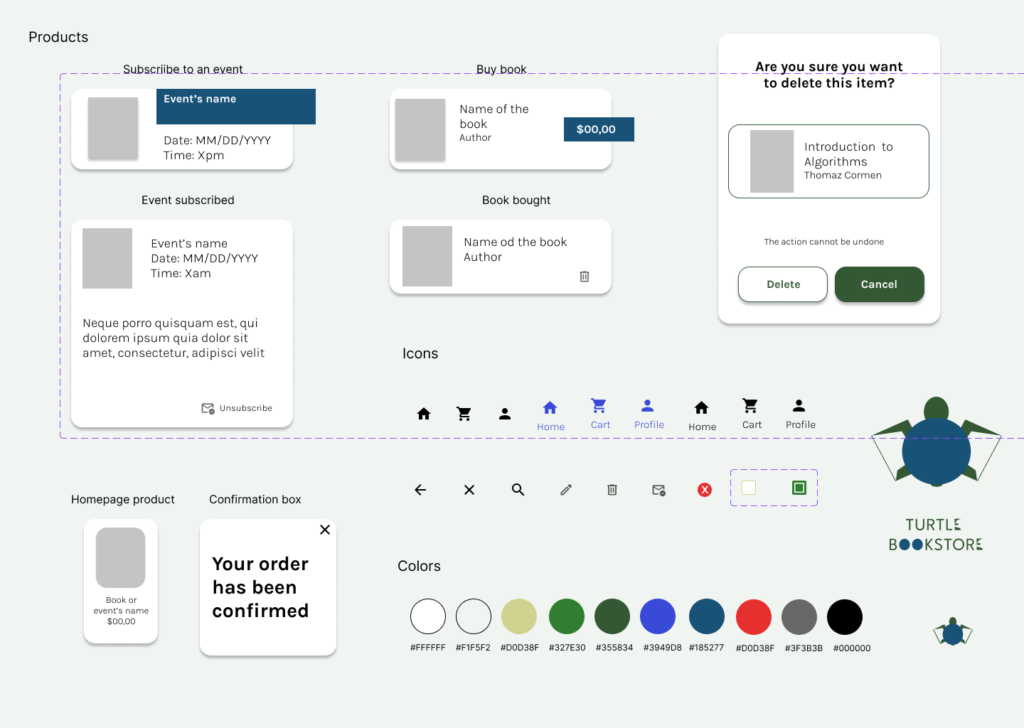Close the order confirmation box
Image resolution: width=1024 pixels, height=728 pixels.
coord(324,530)
